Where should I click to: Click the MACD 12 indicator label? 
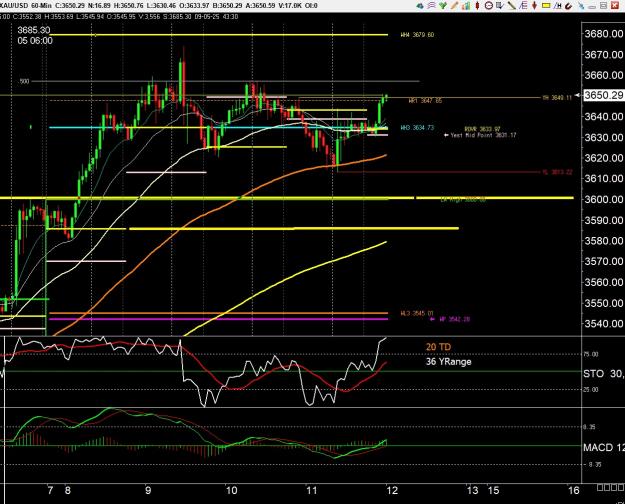pos(604,447)
